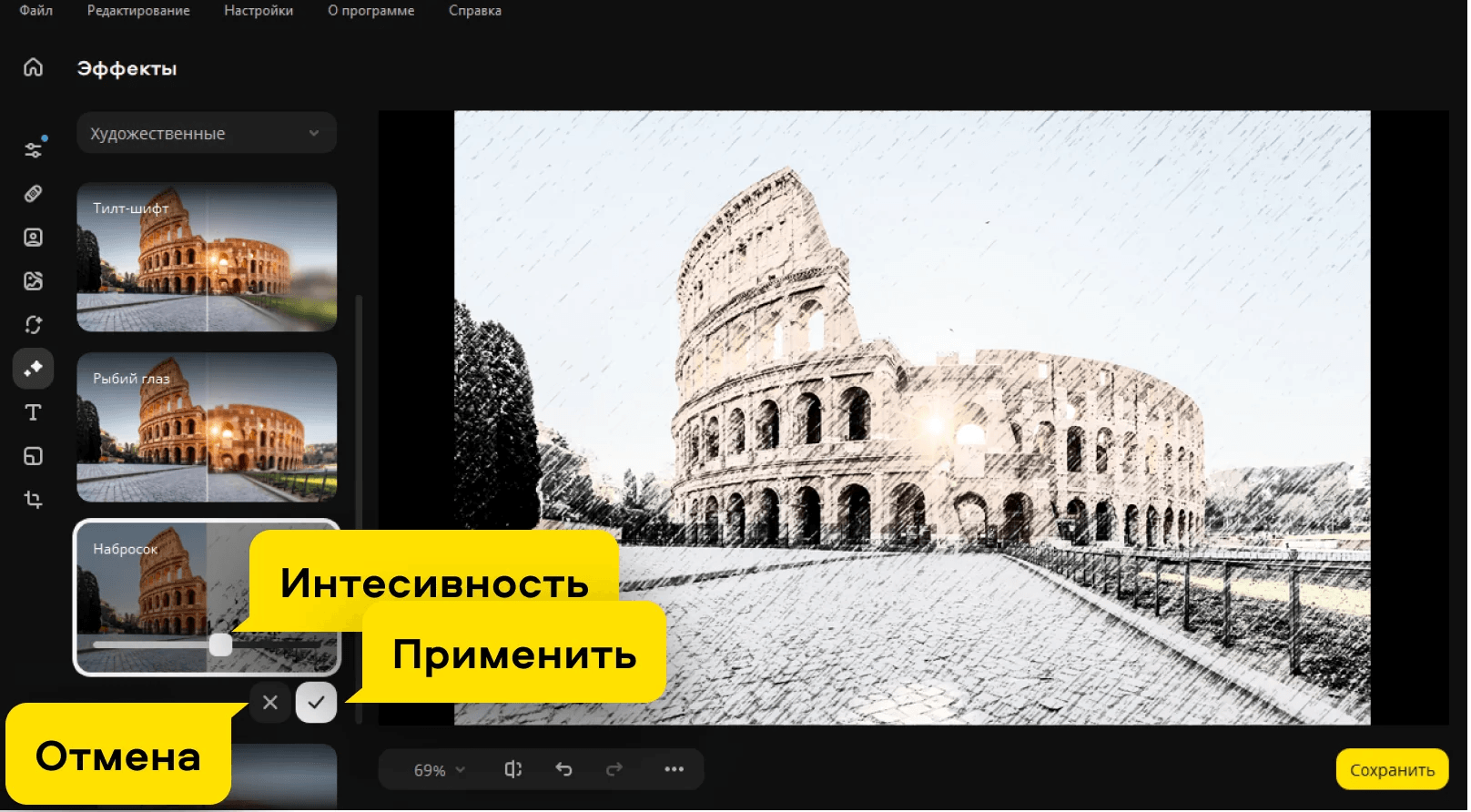This screenshot has width=1471, height=812.
Task: Open the portrait tool in sidebar
Action: 34,238
